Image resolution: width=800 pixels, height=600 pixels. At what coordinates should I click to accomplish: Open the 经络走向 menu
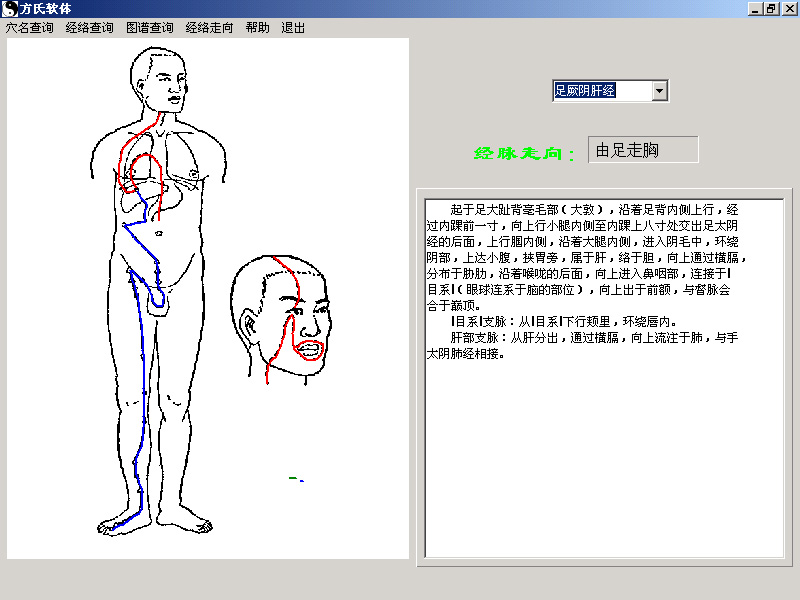coord(210,28)
